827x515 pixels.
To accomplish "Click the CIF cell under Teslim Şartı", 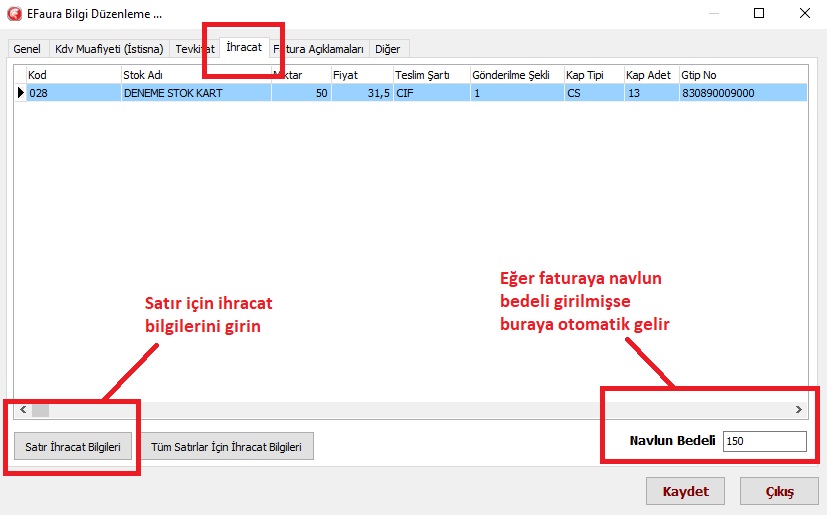I will click(x=430, y=93).
